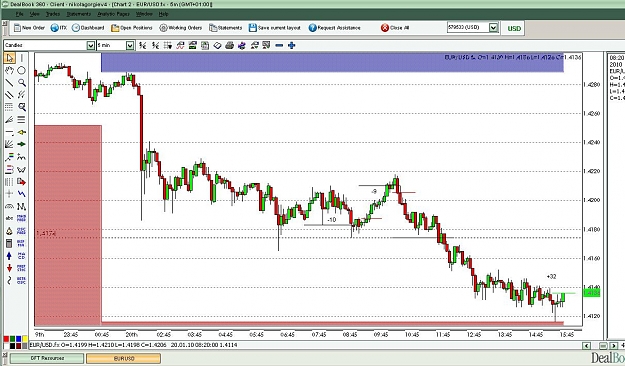The height and width of the screenshot is (366, 625).
Task: Open the Trades menu
Action: [53, 14]
